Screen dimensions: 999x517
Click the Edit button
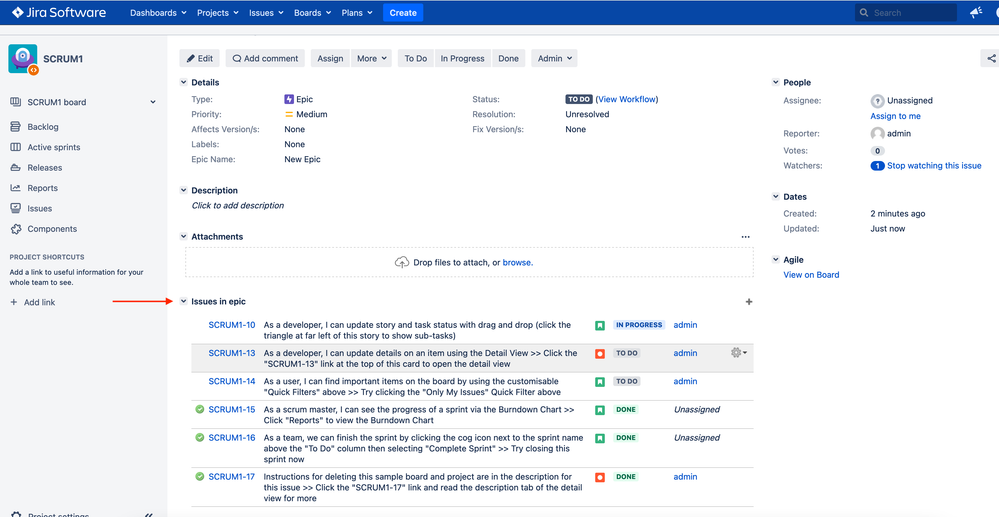tap(199, 58)
